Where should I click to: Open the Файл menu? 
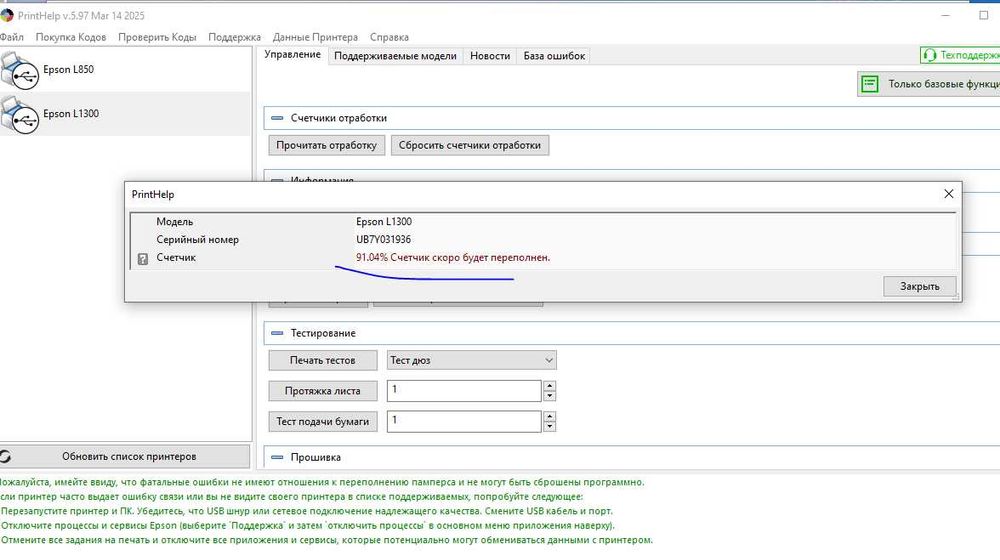(11, 38)
